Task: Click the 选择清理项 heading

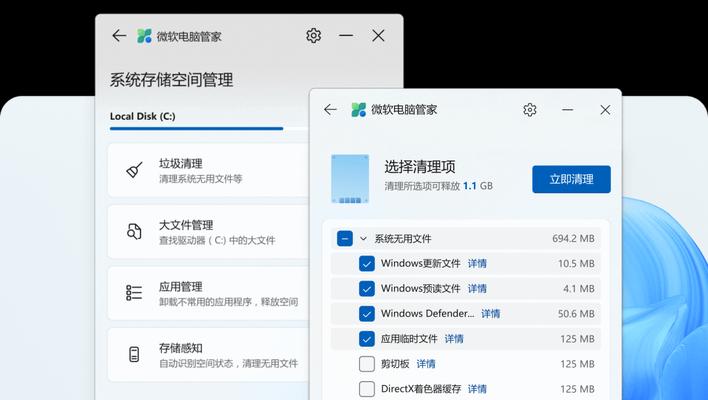Action: (420, 167)
